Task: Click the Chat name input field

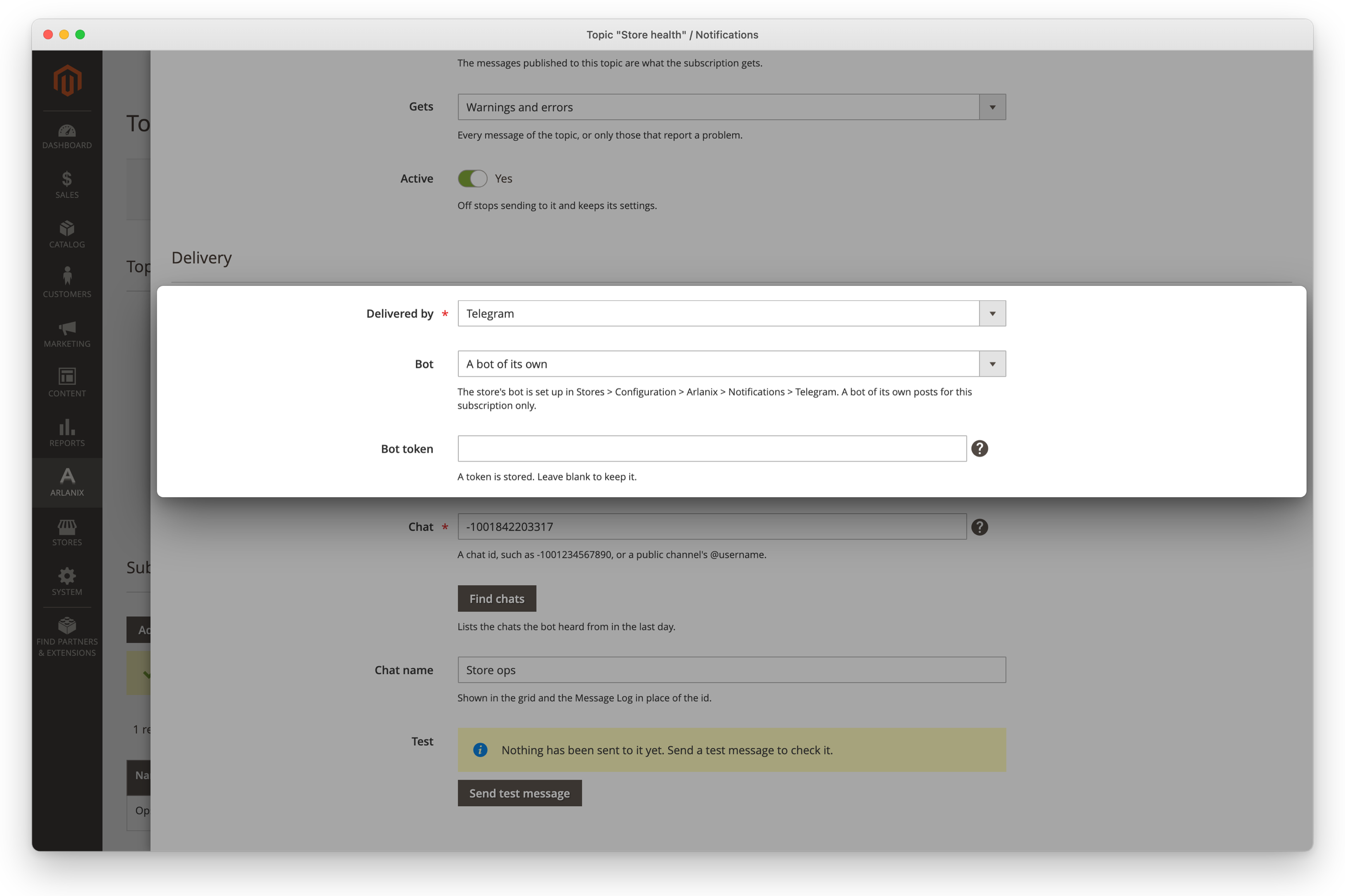Action: pyautogui.click(x=732, y=670)
